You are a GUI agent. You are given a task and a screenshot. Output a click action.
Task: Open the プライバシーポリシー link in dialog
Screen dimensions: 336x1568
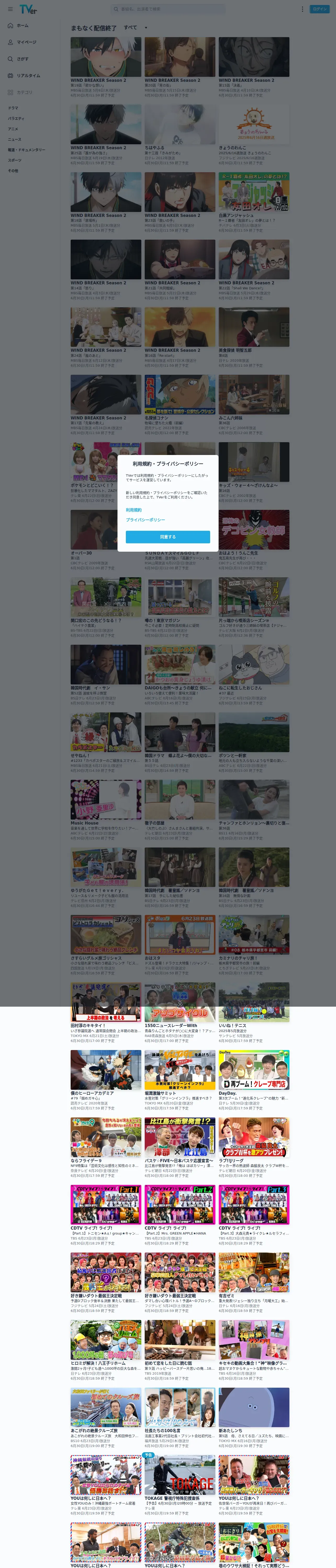pos(145,520)
